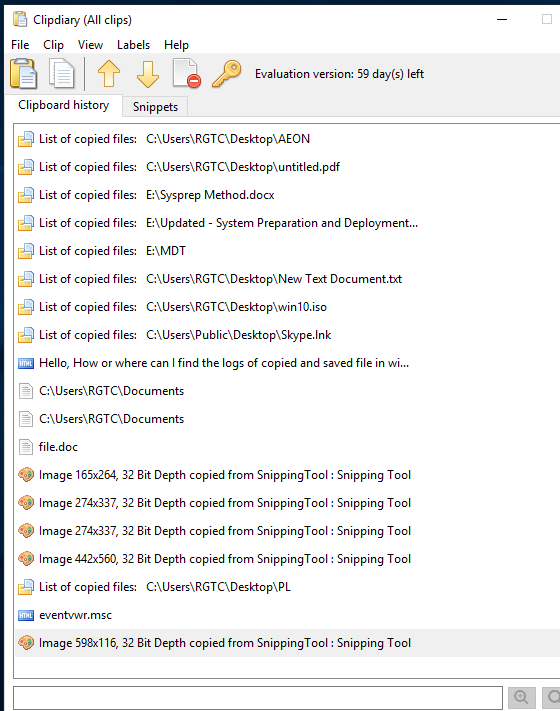Image resolution: width=560 pixels, height=711 pixels.
Task: Open the File menu
Action: pyautogui.click(x=20, y=45)
